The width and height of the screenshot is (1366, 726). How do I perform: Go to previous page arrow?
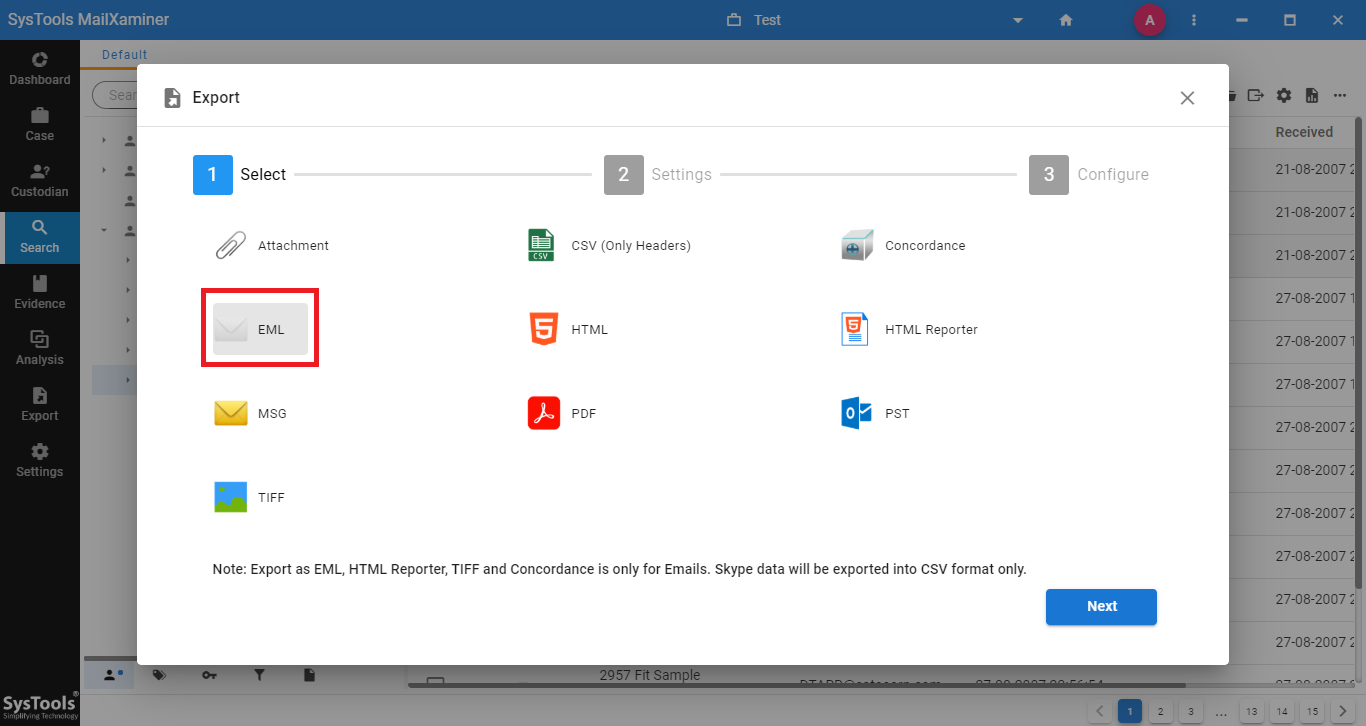(1099, 711)
